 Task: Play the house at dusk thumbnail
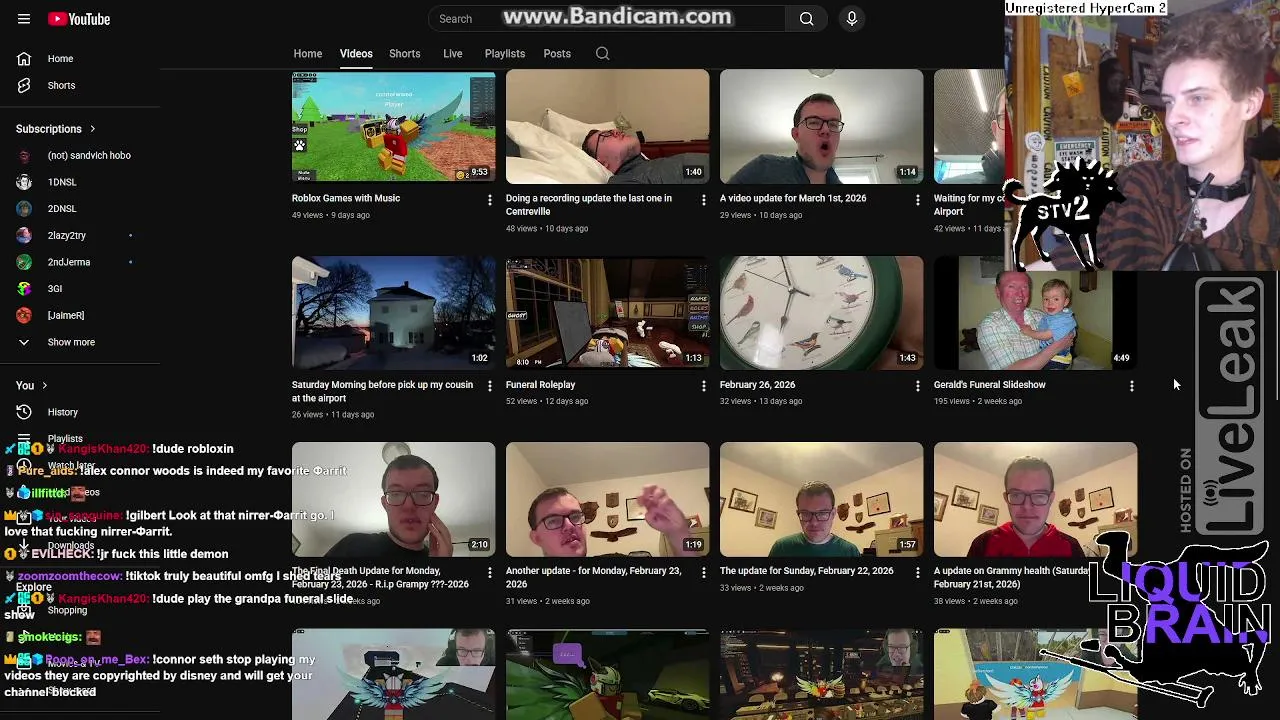coord(394,313)
